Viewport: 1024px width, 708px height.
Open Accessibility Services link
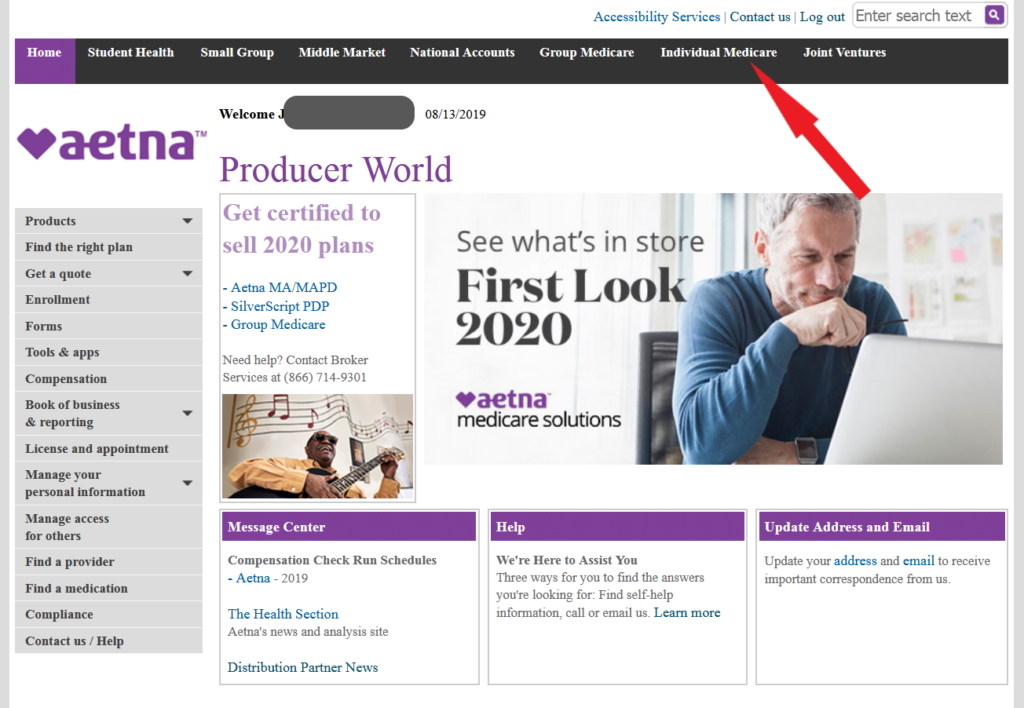coord(657,17)
